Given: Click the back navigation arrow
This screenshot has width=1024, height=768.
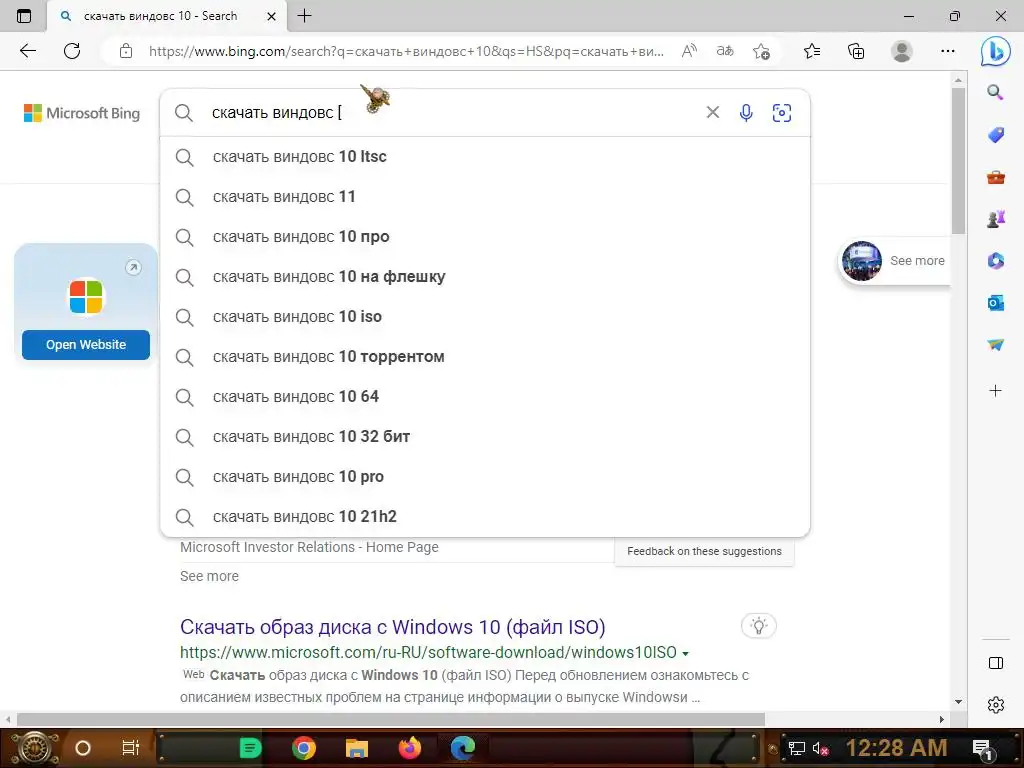Looking at the screenshot, I should [x=27, y=51].
